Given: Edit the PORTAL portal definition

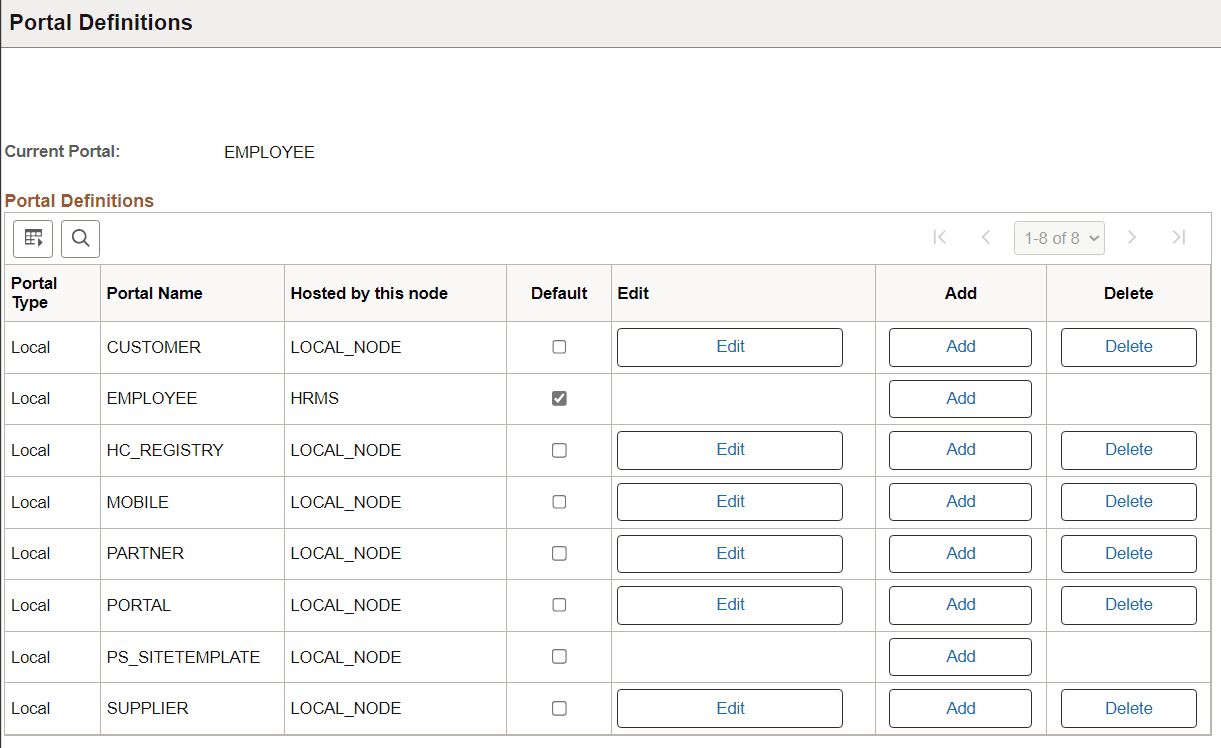Looking at the screenshot, I should pyautogui.click(x=729, y=604).
